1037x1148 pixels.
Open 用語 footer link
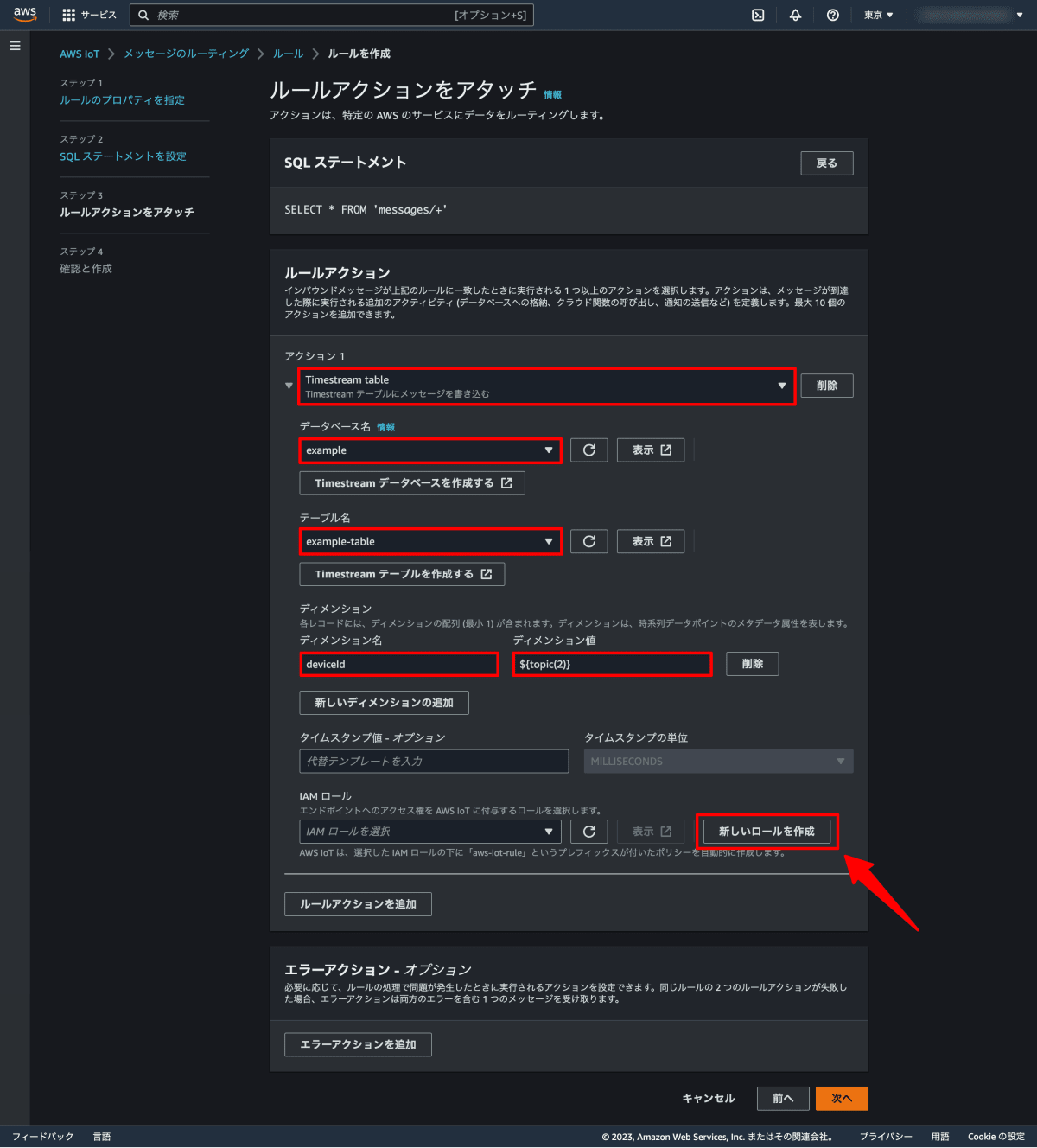(x=940, y=1137)
